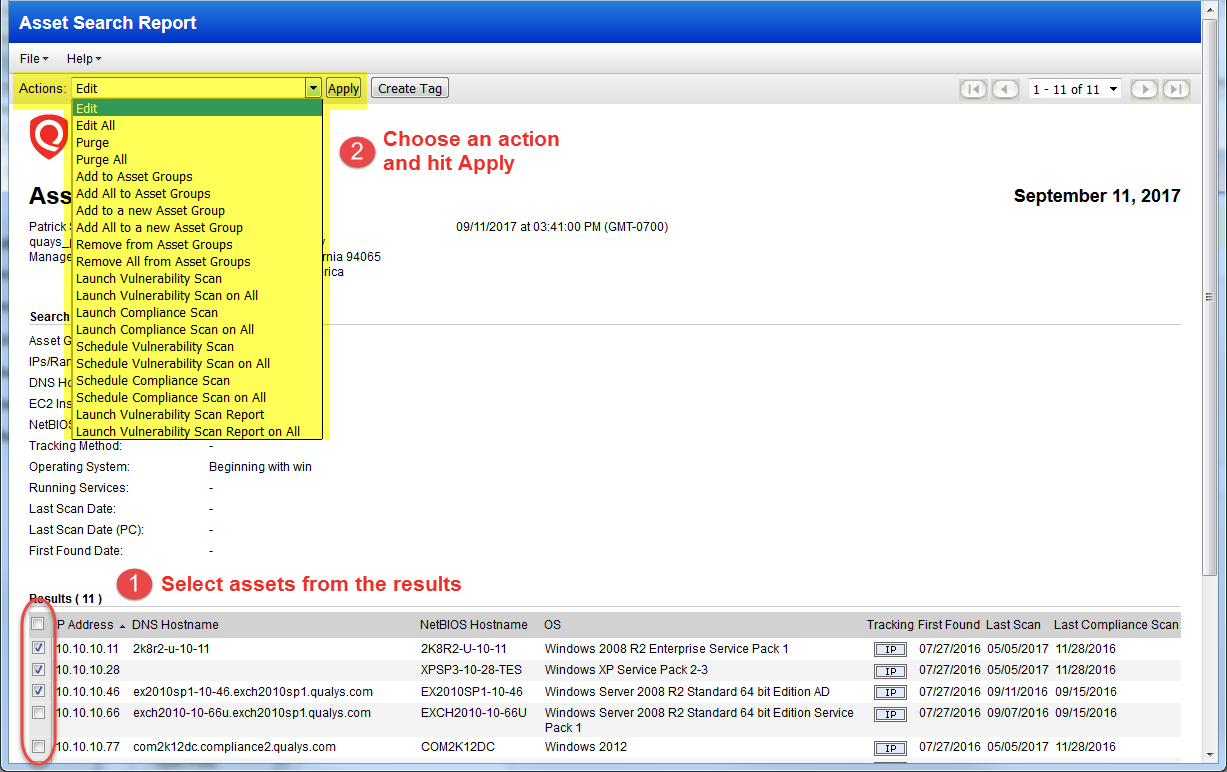Toggle the select-all checkbox in results header
1227x772 pixels.
point(37,624)
